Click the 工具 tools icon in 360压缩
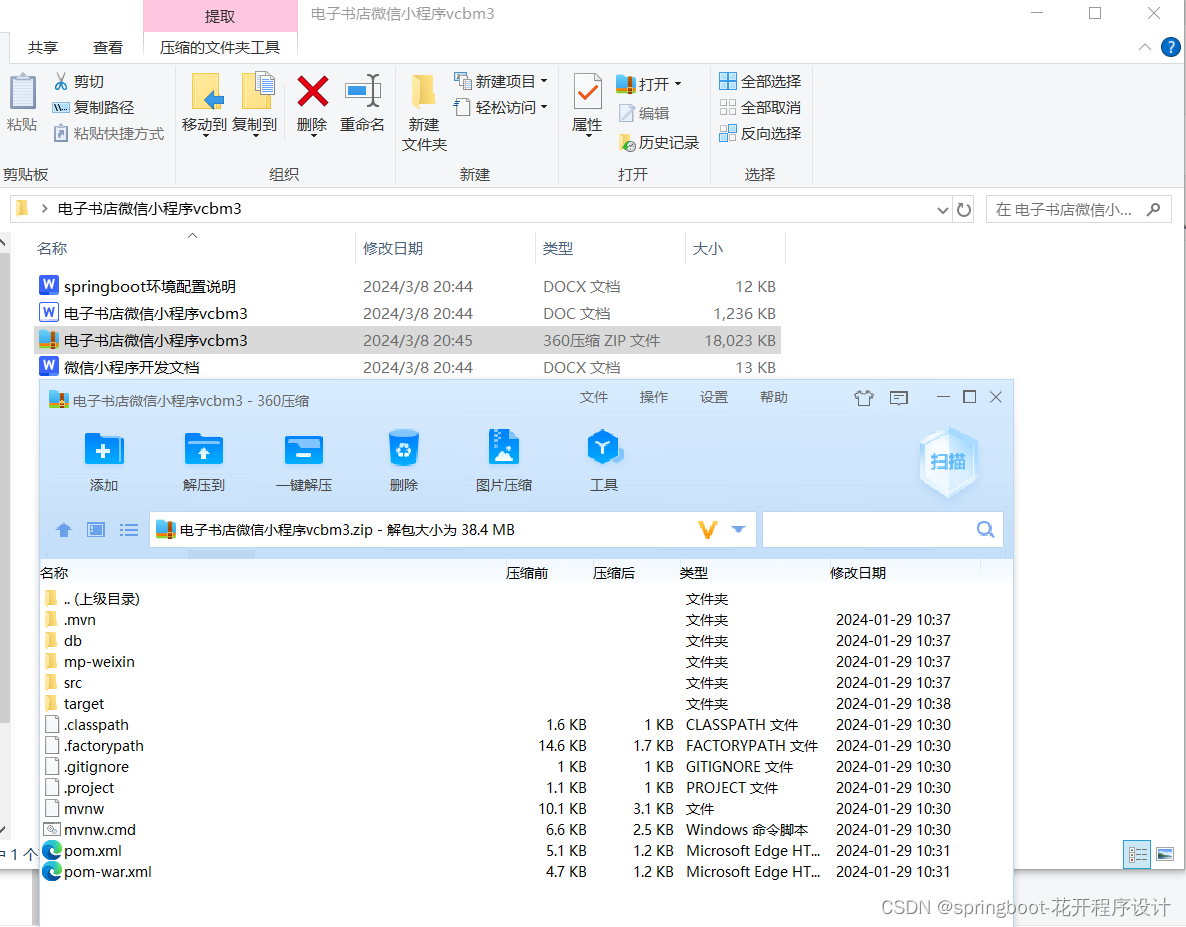This screenshot has height=927, width=1186. [603, 460]
